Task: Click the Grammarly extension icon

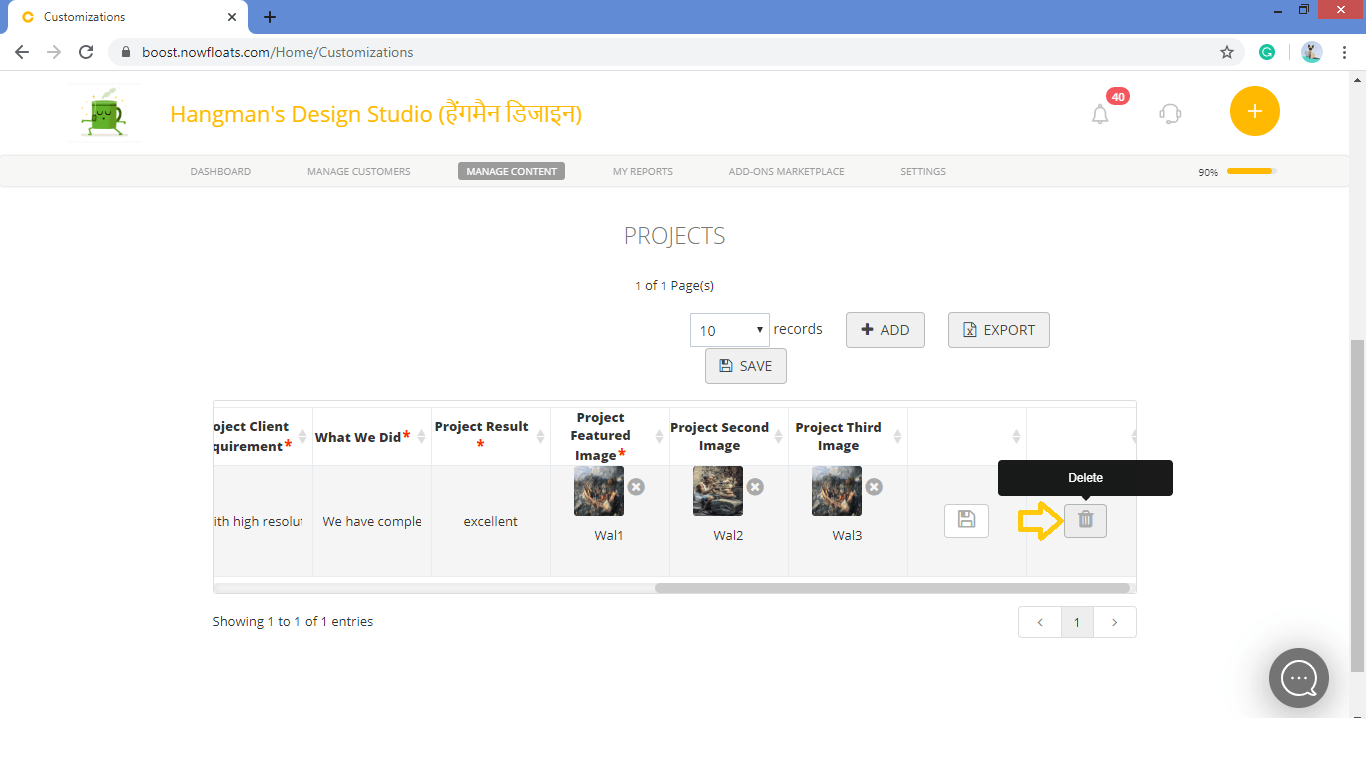Action: (x=1267, y=51)
